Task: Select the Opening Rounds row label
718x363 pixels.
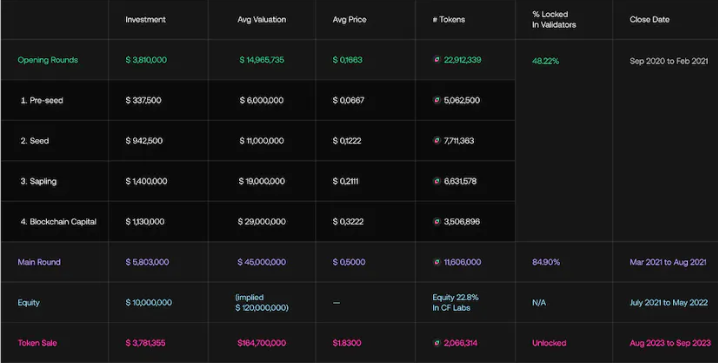Action: pos(48,60)
